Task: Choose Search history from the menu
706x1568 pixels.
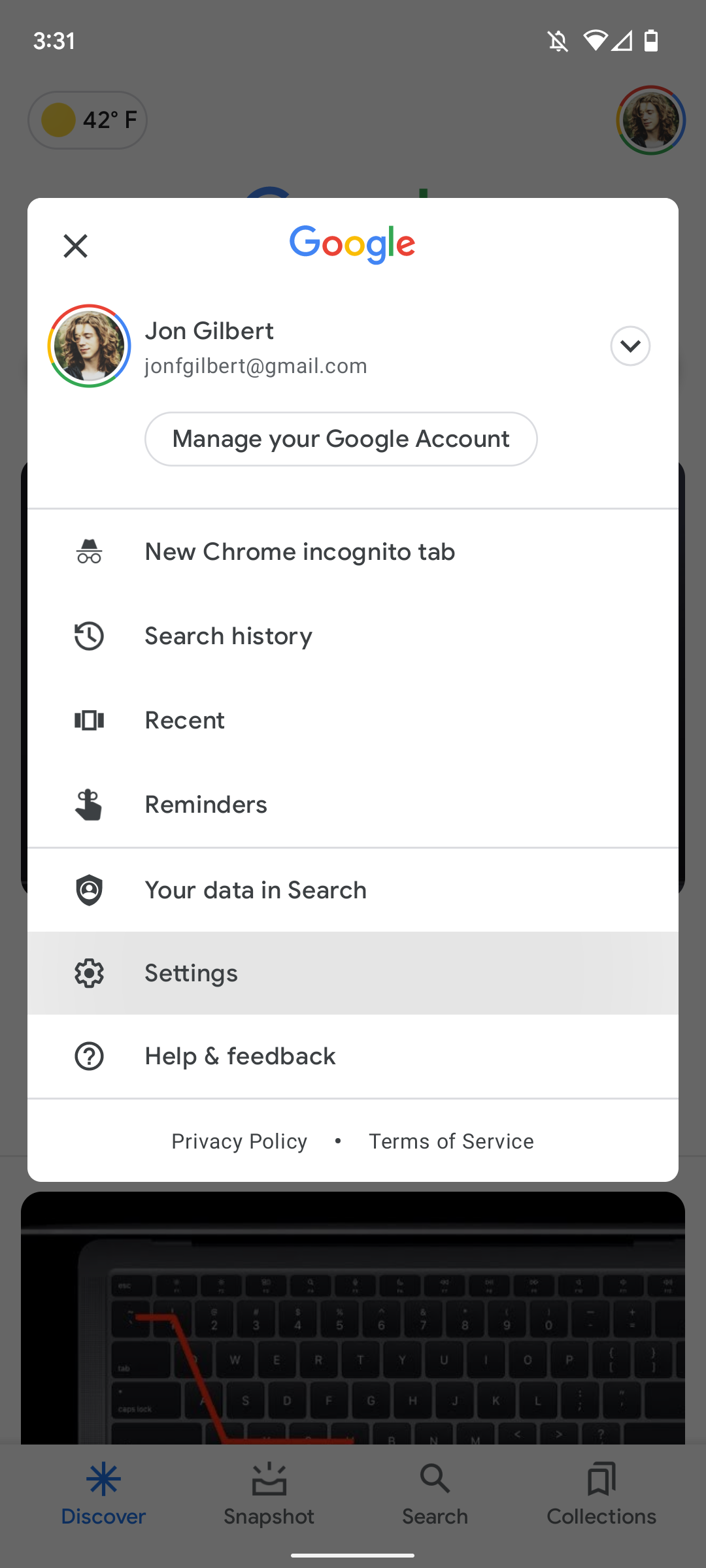Action: (x=227, y=635)
